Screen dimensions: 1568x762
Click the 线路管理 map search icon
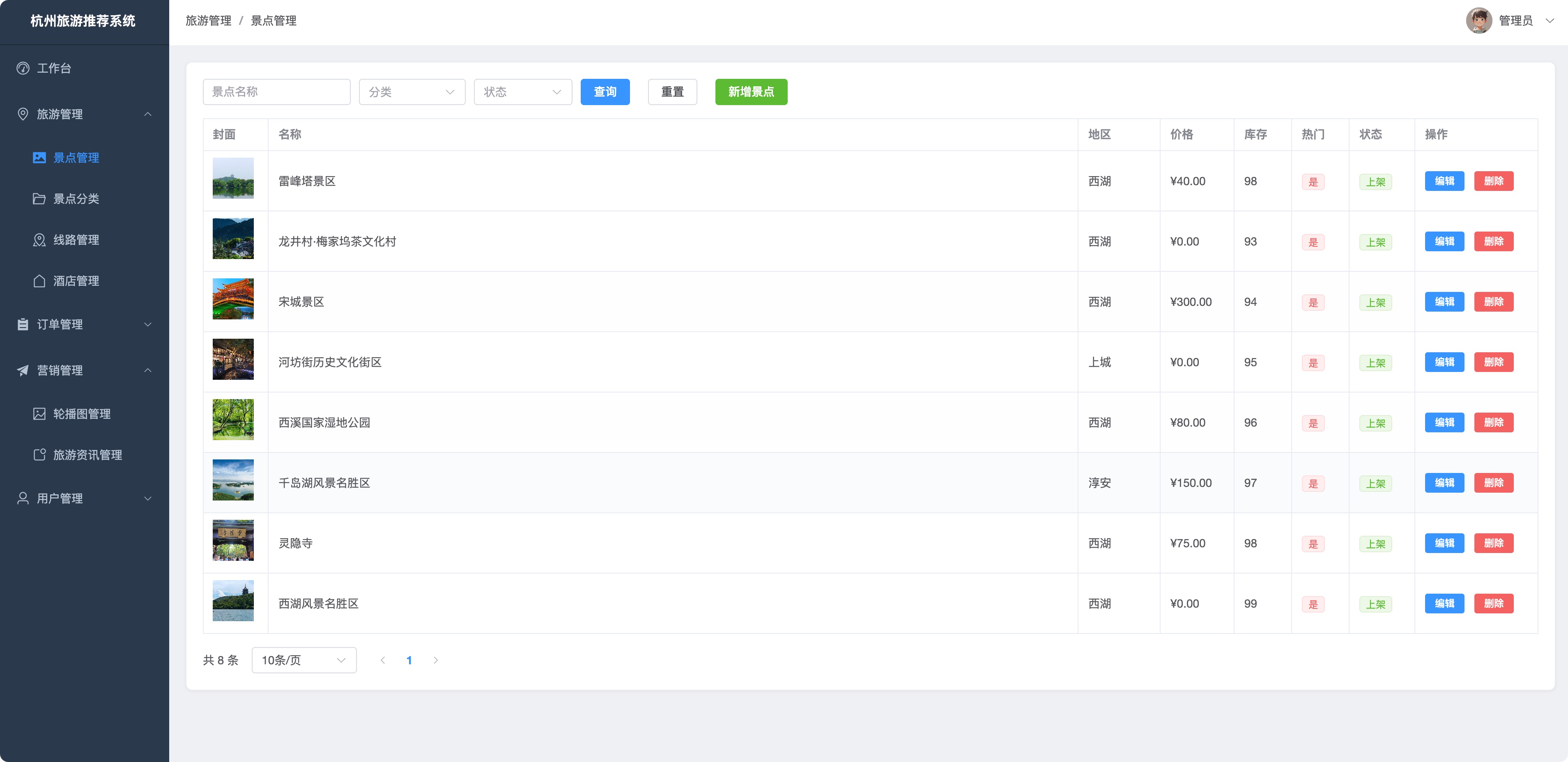39,240
